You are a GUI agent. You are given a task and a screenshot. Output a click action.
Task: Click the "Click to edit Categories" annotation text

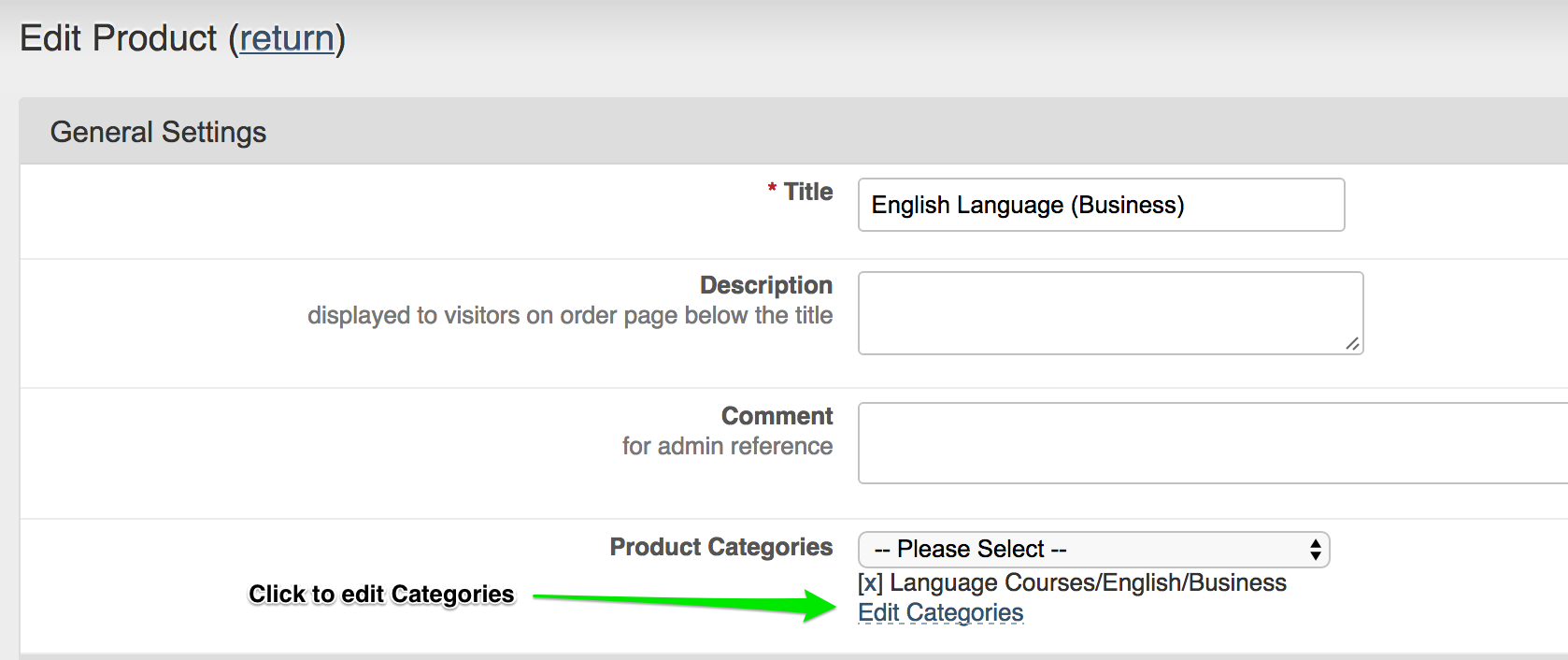click(x=381, y=595)
